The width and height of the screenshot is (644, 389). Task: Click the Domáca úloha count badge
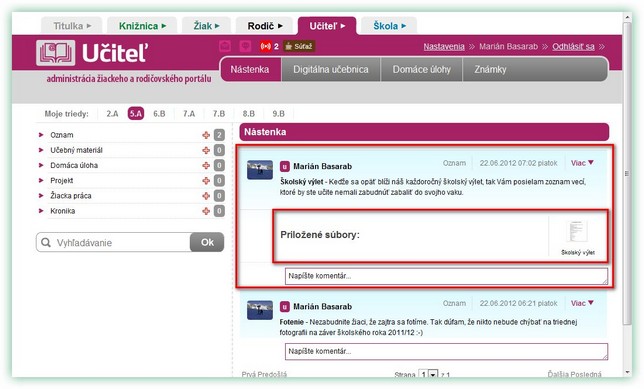point(219,166)
